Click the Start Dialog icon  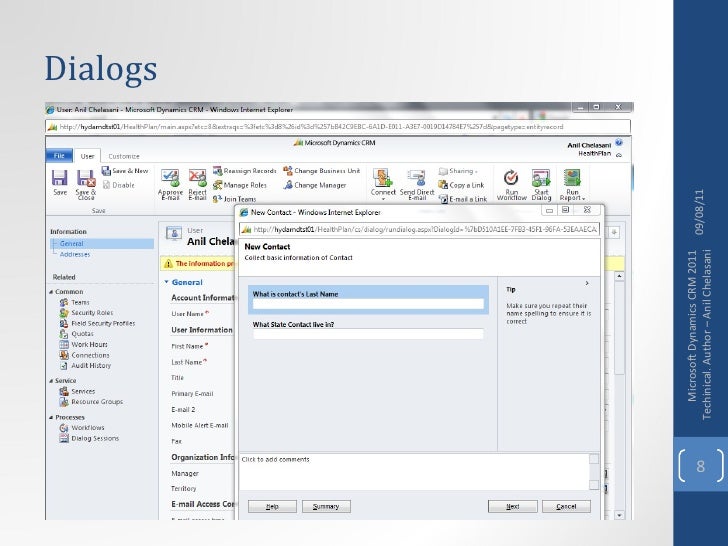[x=541, y=185]
